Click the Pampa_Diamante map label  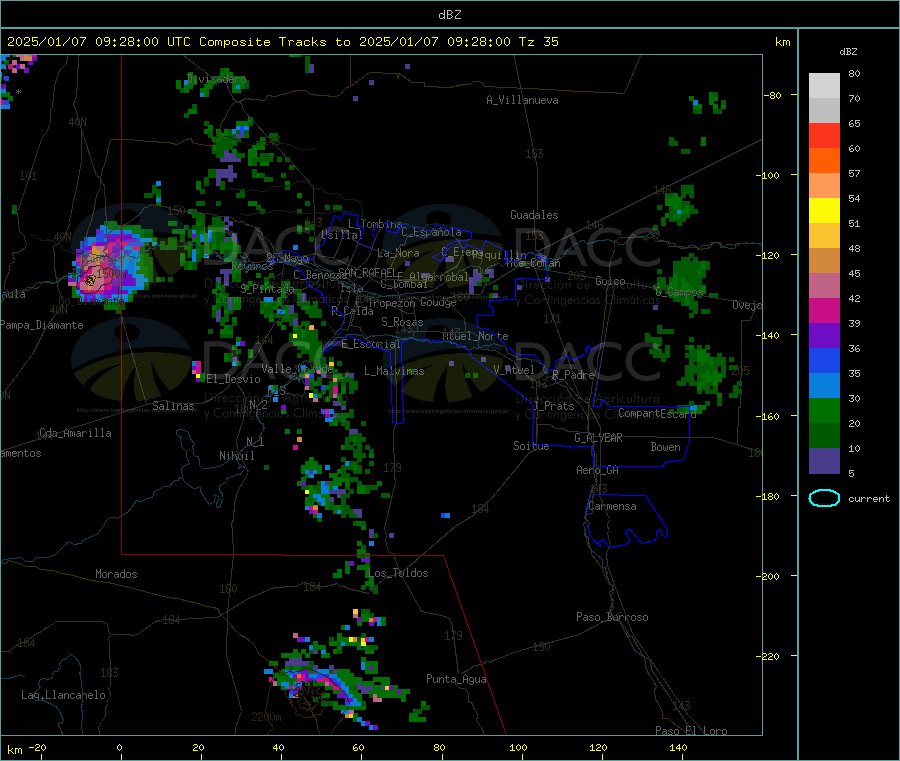(41, 325)
